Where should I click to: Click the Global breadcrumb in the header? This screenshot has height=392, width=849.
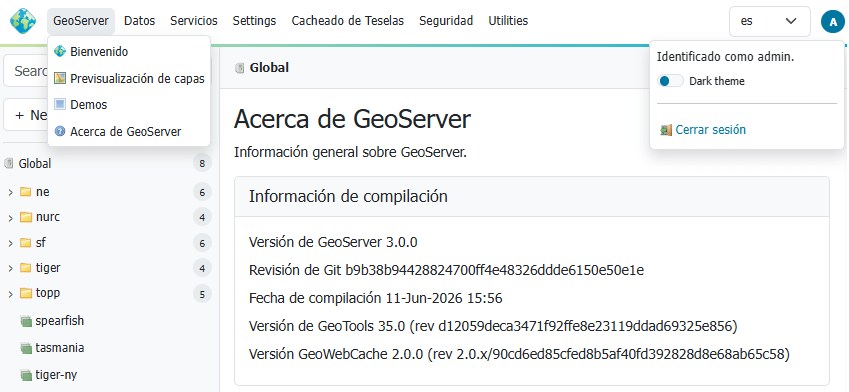(269, 68)
